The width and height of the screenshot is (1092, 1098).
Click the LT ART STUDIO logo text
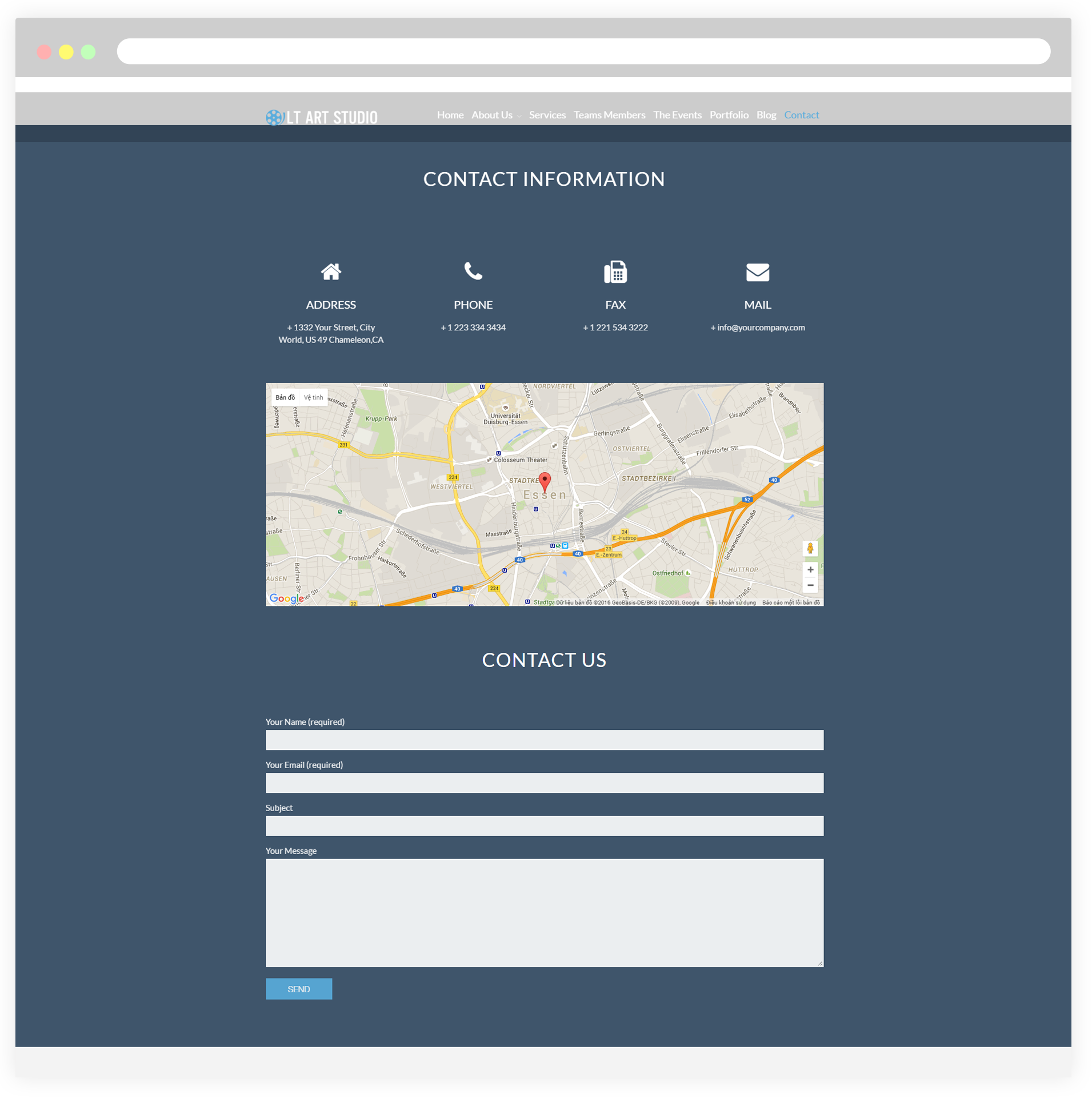point(332,118)
